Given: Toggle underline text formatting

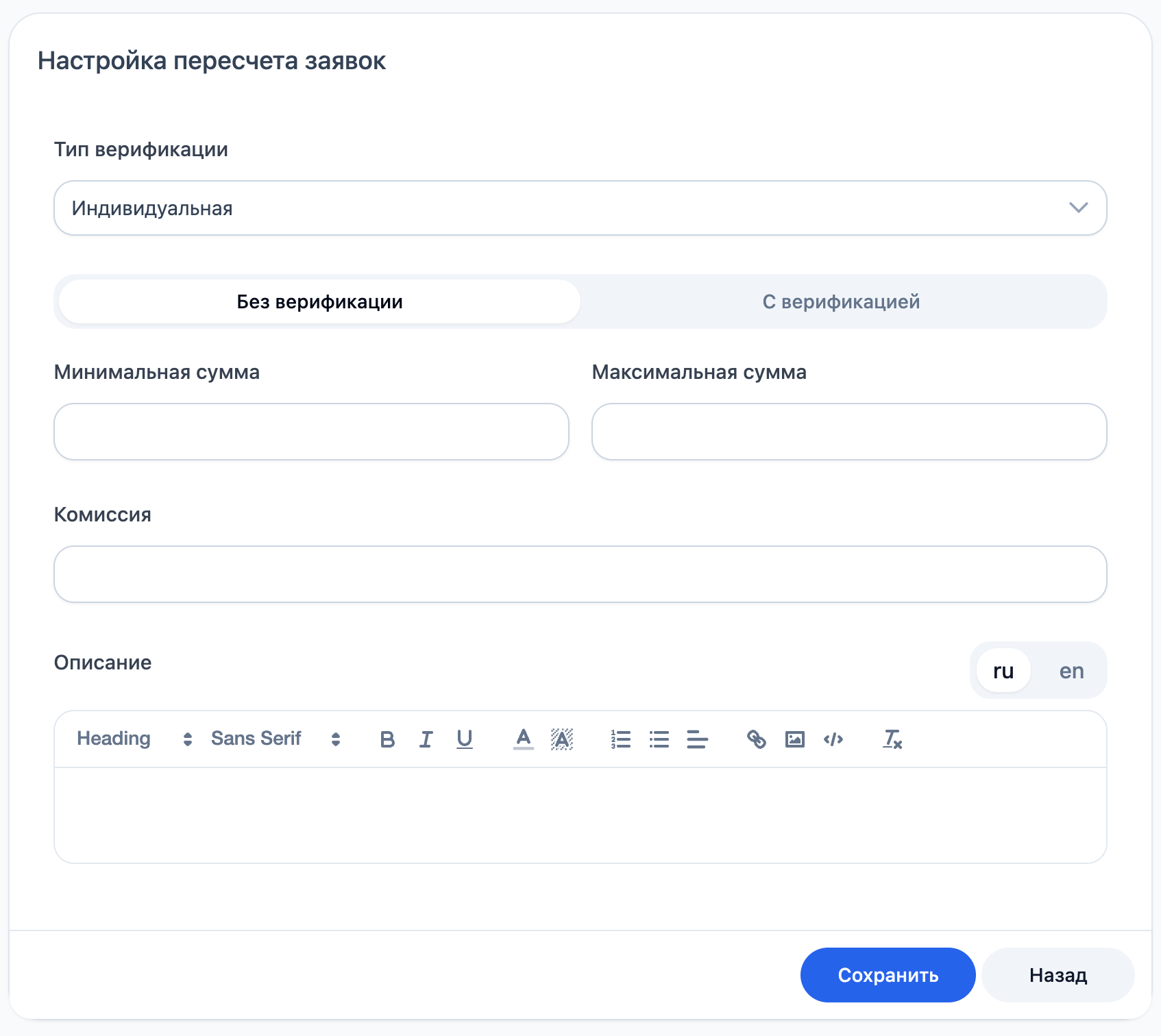Looking at the screenshot, I should [464, 739].
